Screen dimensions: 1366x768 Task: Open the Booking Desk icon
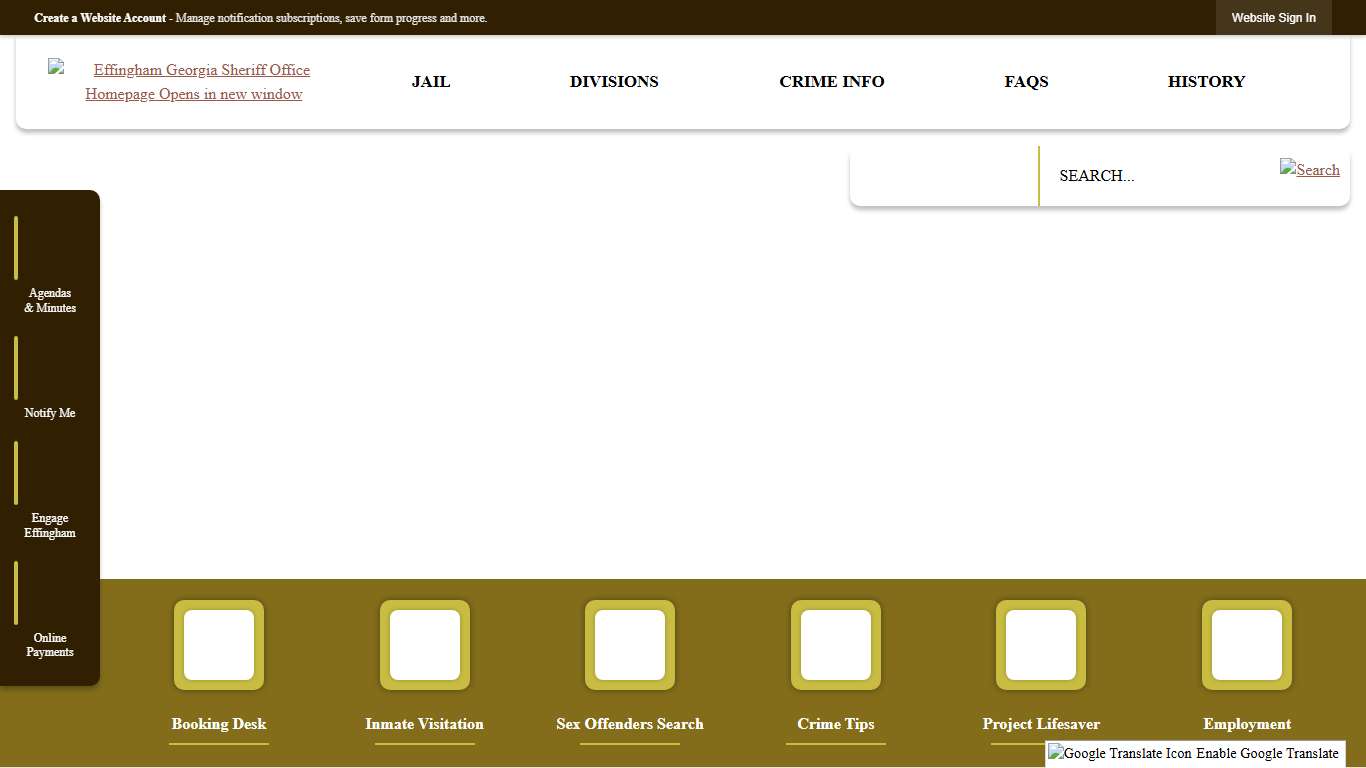click(x=218, y=645)
